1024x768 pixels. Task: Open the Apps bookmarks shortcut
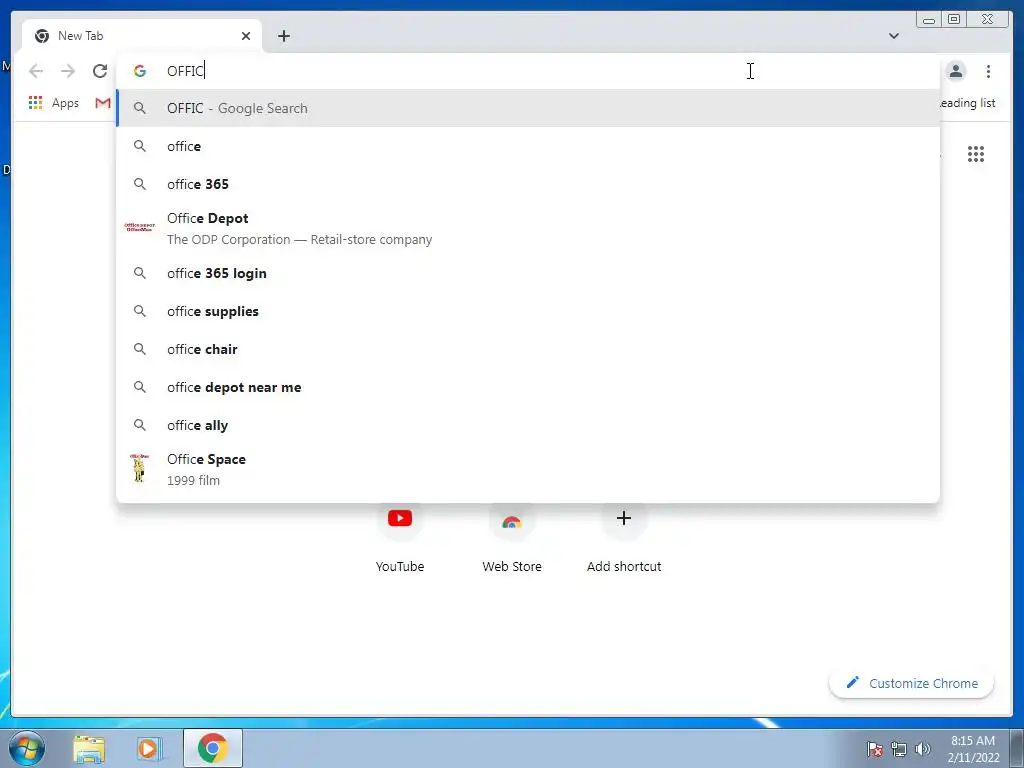(x=54, y=103)
